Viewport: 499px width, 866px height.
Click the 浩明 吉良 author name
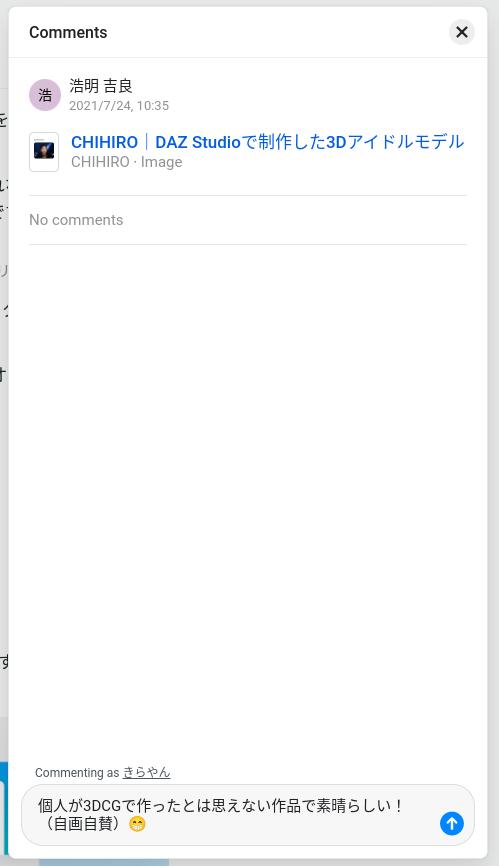(101, 86)
